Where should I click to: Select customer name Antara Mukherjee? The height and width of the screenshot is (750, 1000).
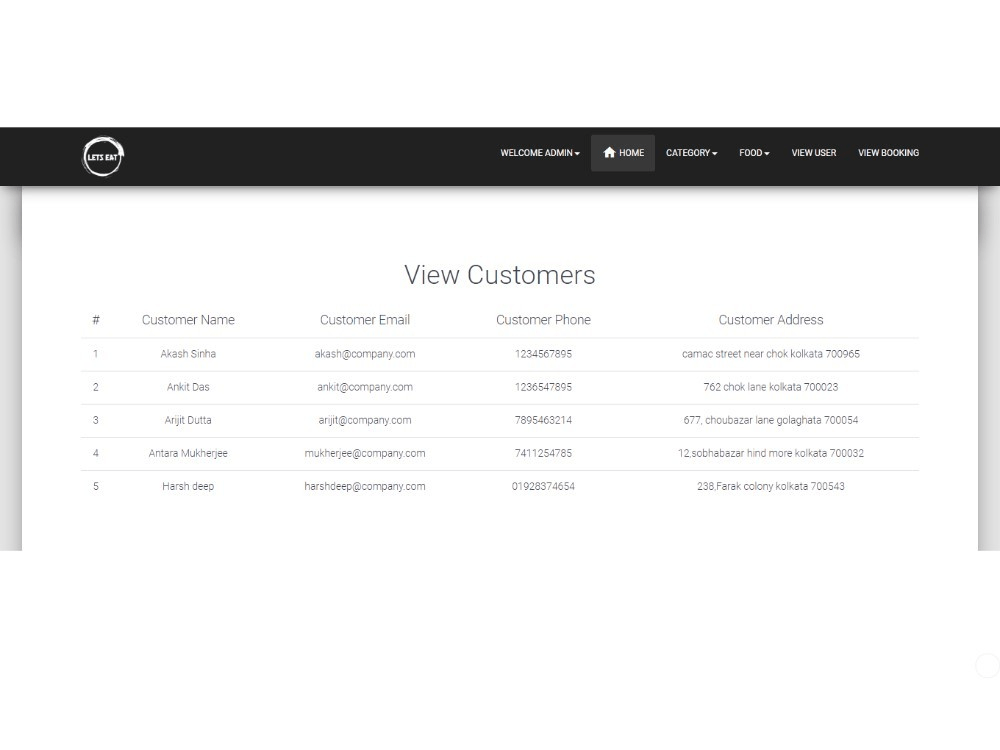coord(188,453)
